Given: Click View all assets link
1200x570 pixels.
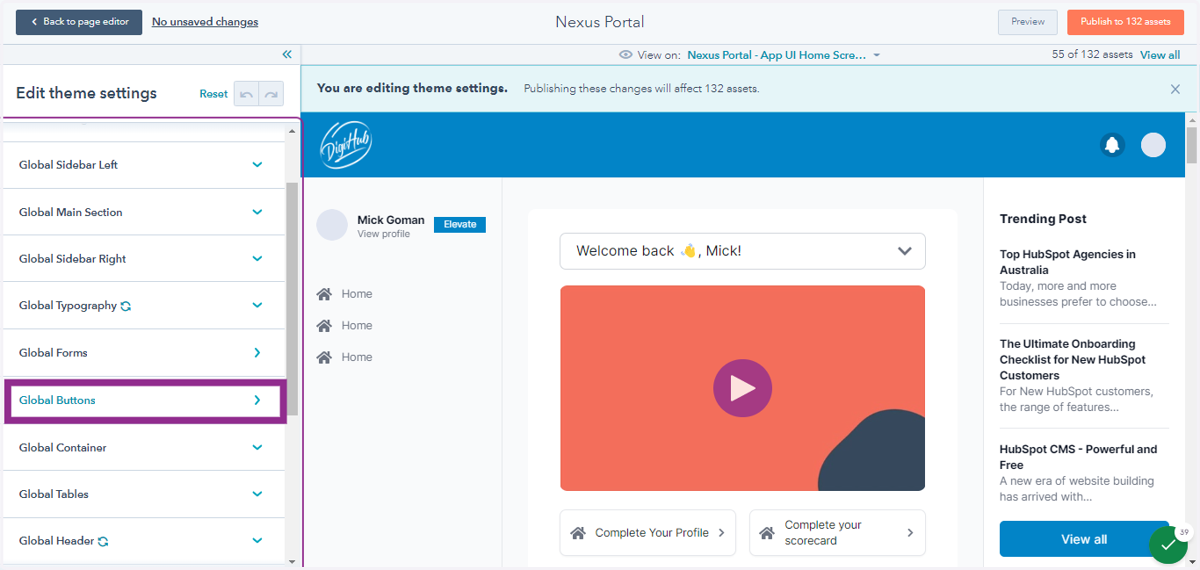Looking at the screenshot, I should (x=1160, y=55).
